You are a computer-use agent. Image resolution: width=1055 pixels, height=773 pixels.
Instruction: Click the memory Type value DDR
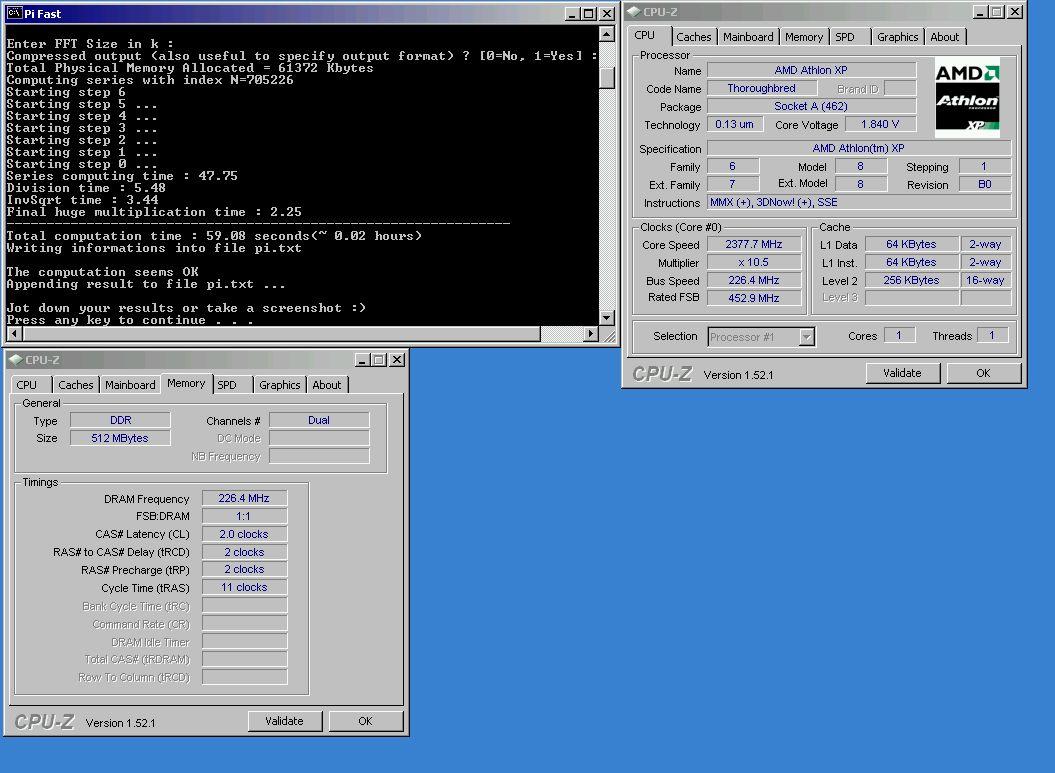click(x=120, y=420)
